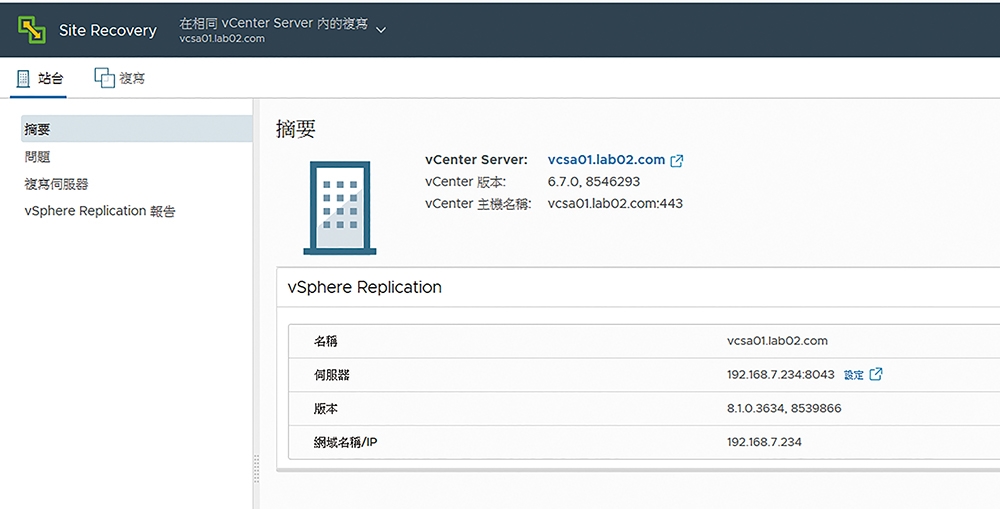Click the 複寫 overlapping squares icon
Viewport: 1000px width, 509px height.
(x=104, y=78)
